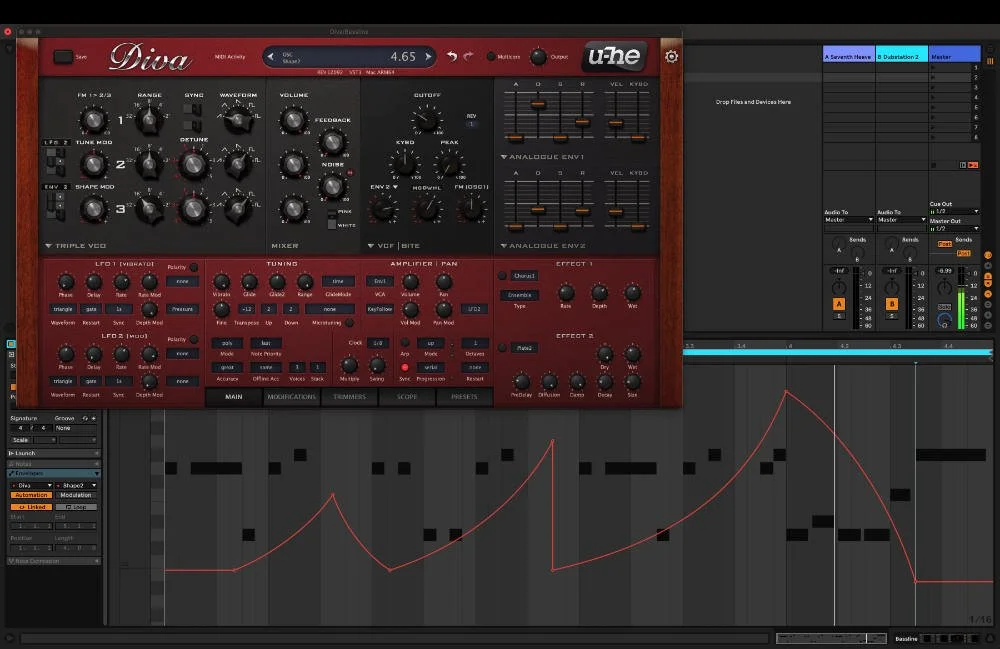Image resolution: width=1000 pixels, height=649 pixels.
Task: Click the Loop icon in the Envelopes panel
Action: (74, 506)
